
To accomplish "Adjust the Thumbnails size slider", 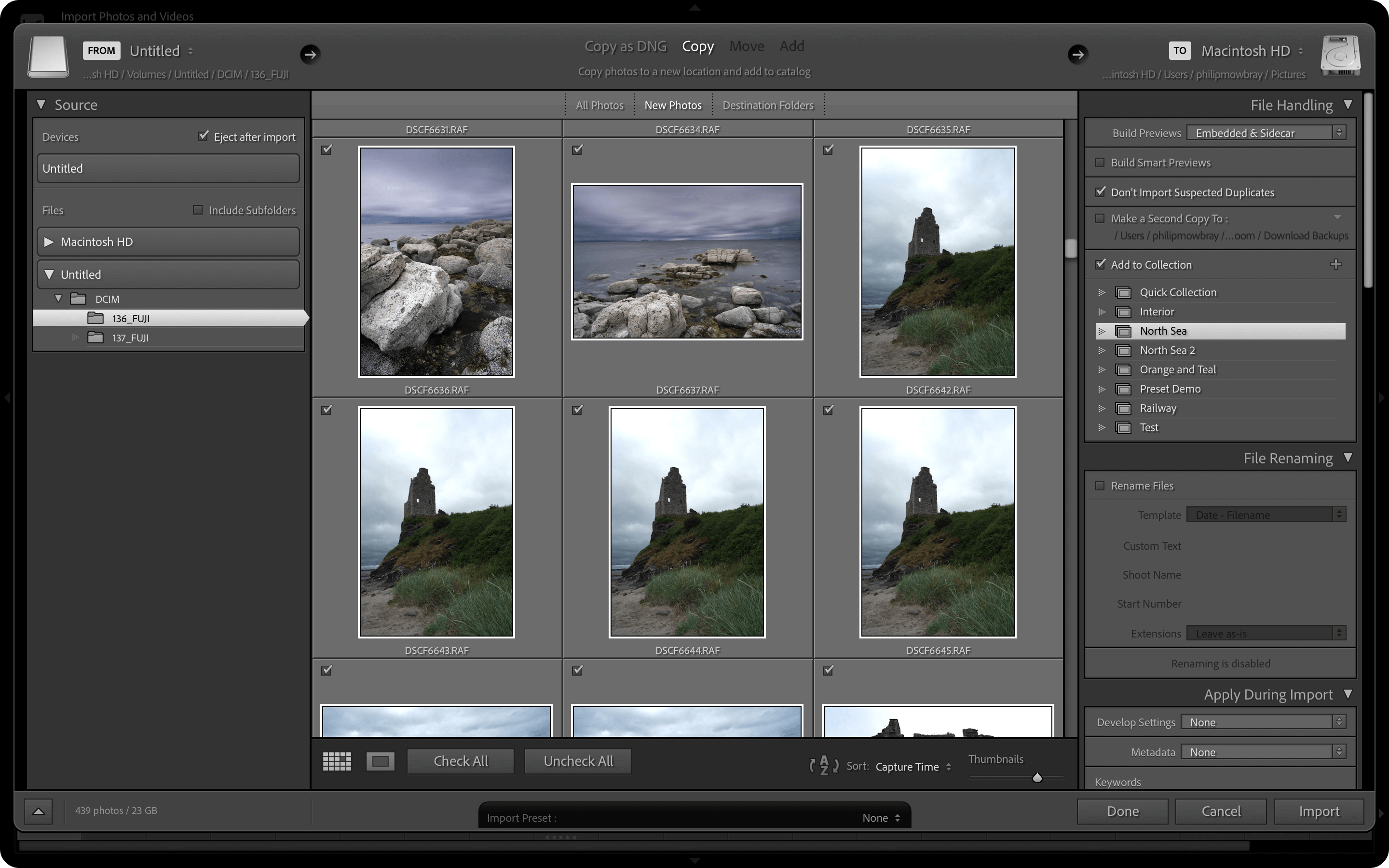I will pos(1037,777).
